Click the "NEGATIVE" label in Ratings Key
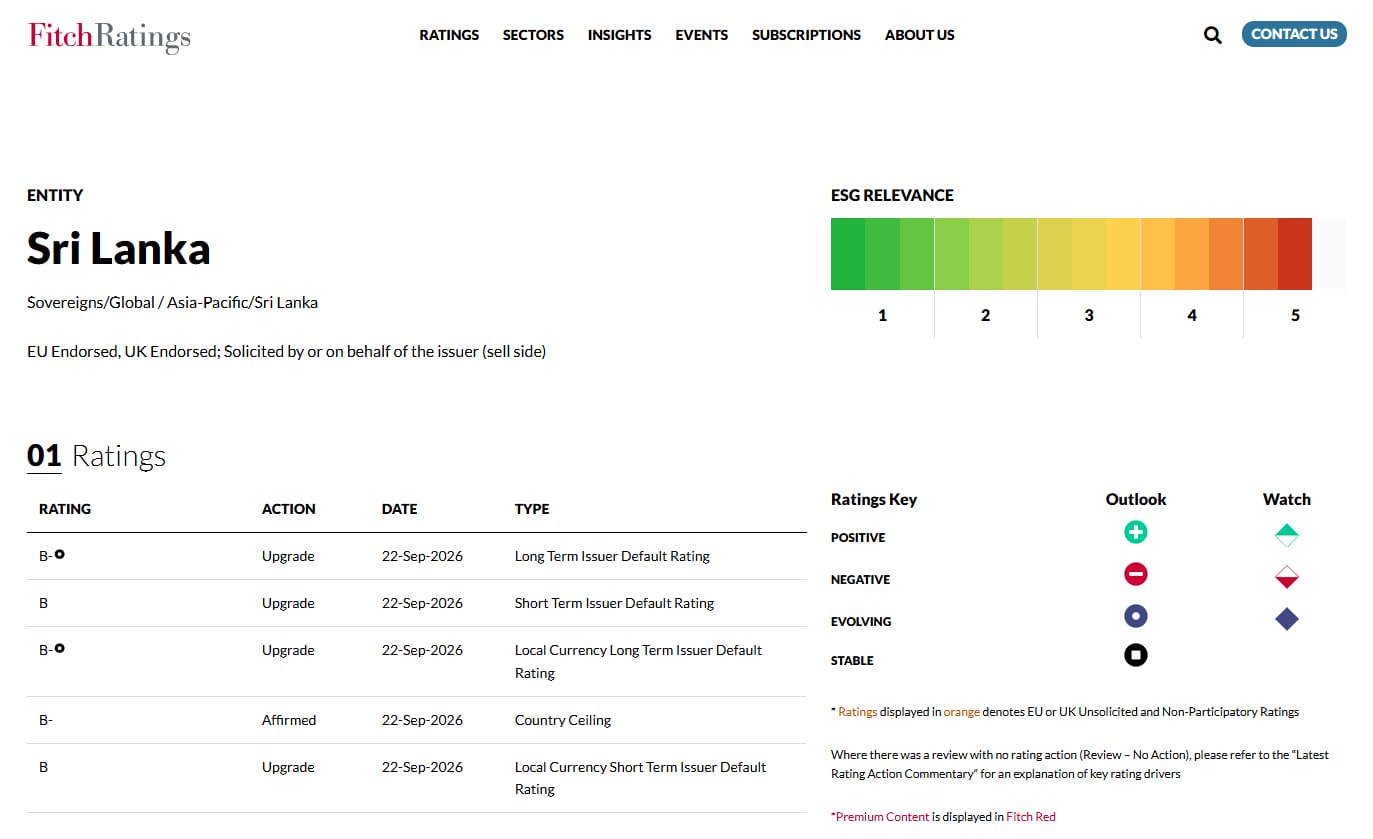Image resolution: width=1373 pixels, height=839 pixels. 860,580
